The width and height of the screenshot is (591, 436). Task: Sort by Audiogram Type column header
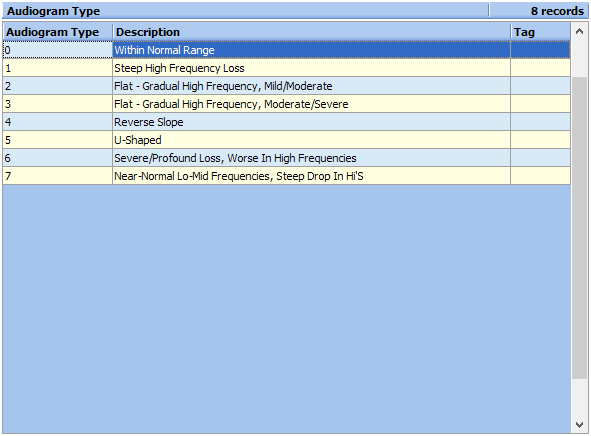point(58,32)
